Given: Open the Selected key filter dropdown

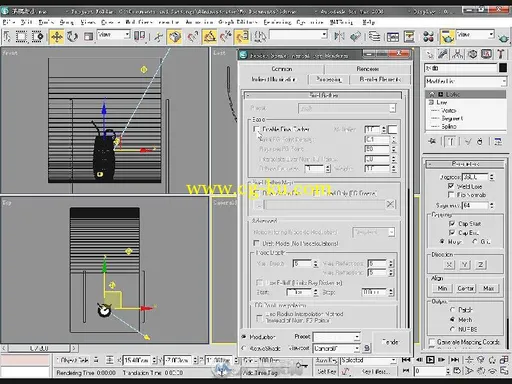Looking at the screenshot, I should (x=368, y=360).
